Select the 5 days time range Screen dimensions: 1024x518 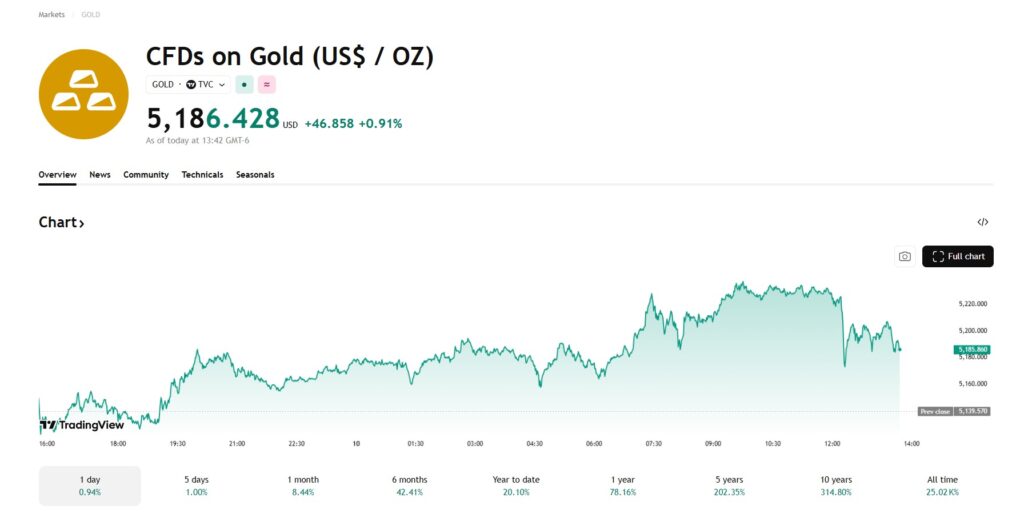[195, 485]
